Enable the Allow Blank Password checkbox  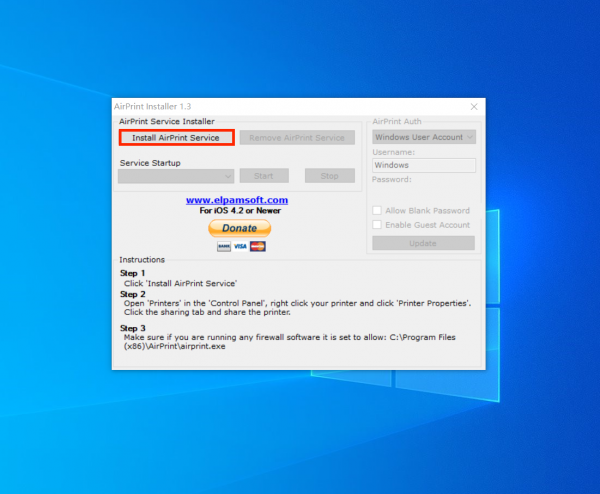tap(377, 211)
